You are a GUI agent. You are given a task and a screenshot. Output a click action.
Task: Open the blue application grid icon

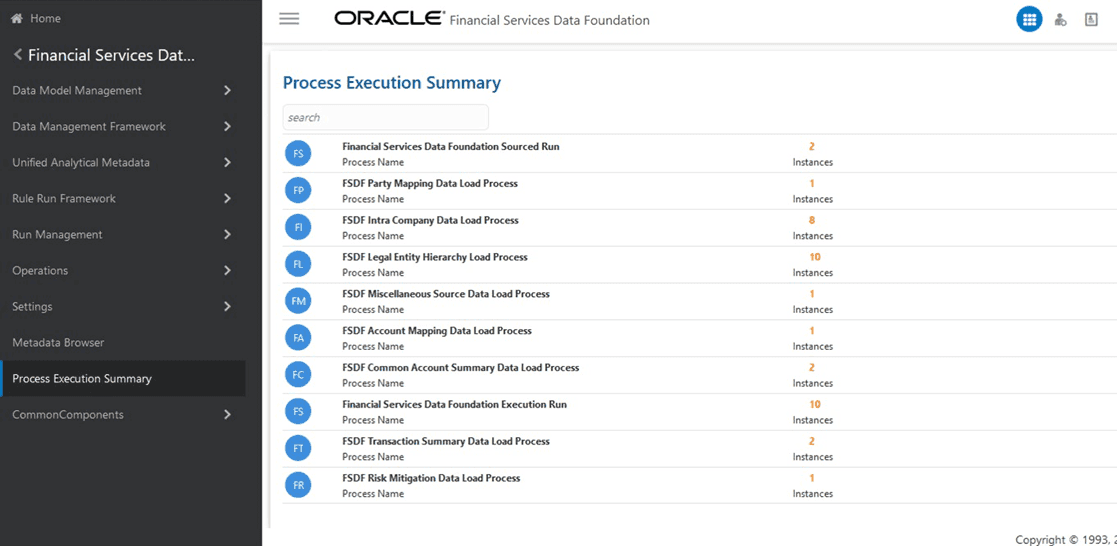[1029, 20]
